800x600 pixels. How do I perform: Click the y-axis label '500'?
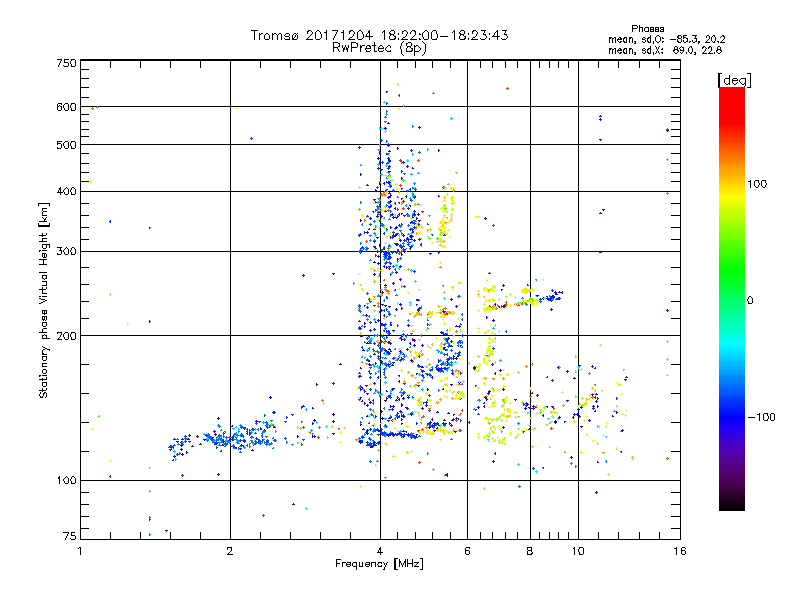pos(66,145)
